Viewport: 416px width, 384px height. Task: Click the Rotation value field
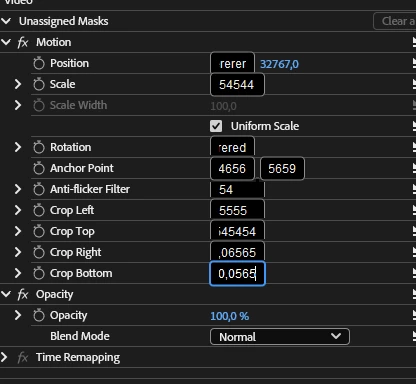(x=233, y=147)
